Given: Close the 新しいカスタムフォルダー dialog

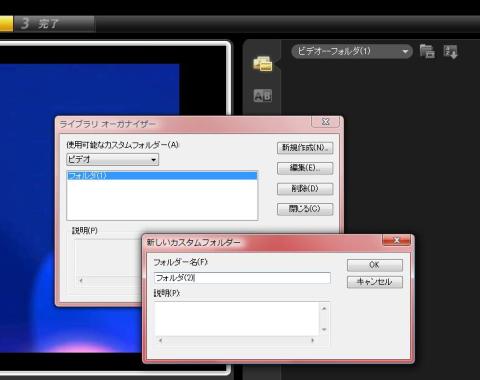Looking at the screenshot, I should pos(396,240).
